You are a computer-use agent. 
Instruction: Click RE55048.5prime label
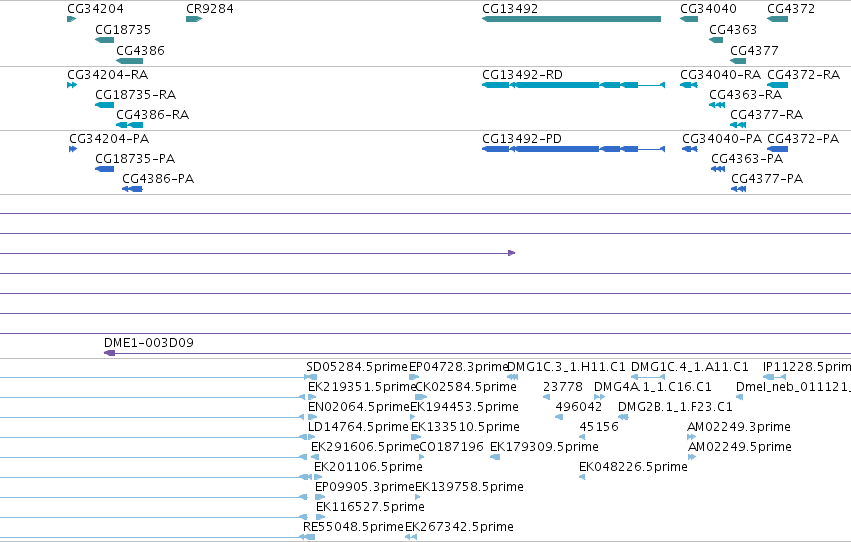[x=353, y=527]
